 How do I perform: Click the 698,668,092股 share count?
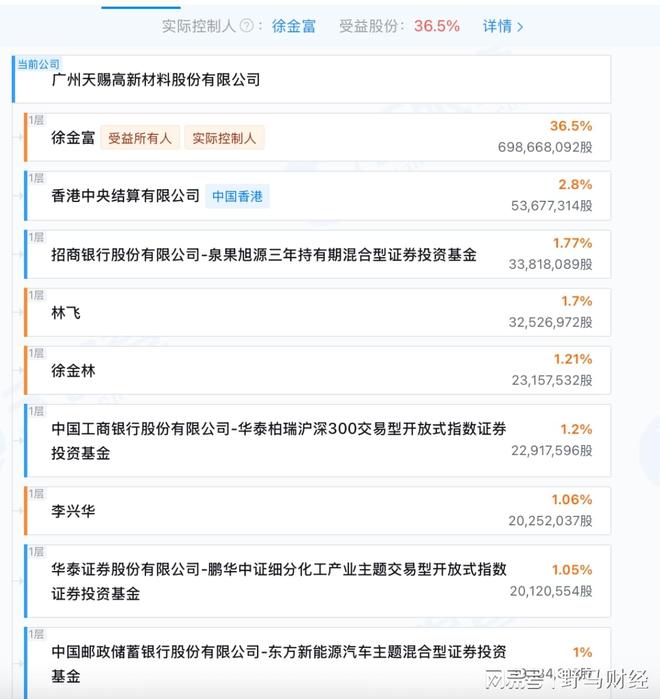544,147
